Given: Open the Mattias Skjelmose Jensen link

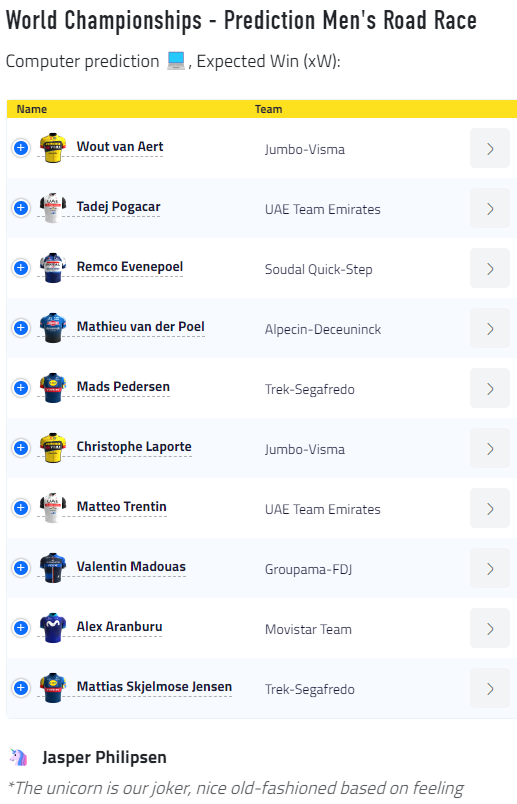Looking at the screenshot, I should (x=154, y=687).
